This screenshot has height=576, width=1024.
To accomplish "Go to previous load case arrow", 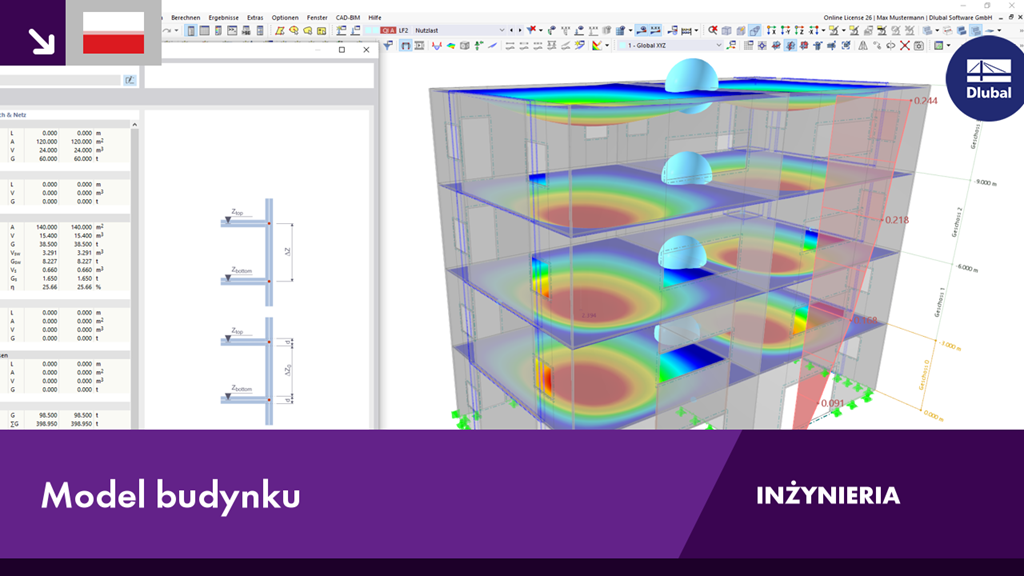I will coord(511,30).
